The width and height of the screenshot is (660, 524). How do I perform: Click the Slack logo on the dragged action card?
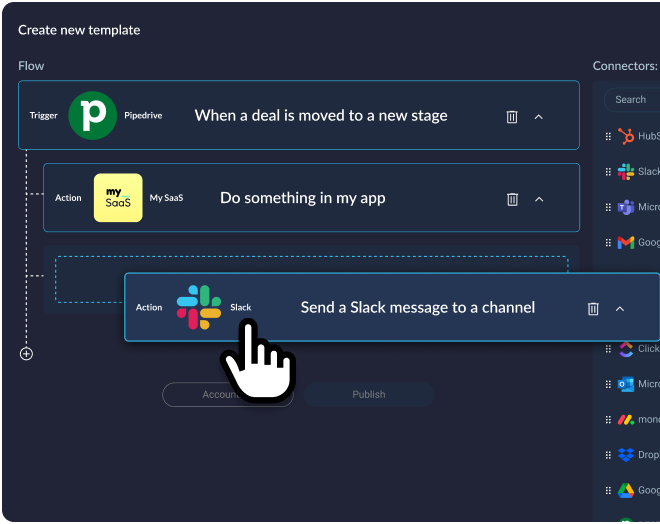pyautogui.click(x=199, y=307)
